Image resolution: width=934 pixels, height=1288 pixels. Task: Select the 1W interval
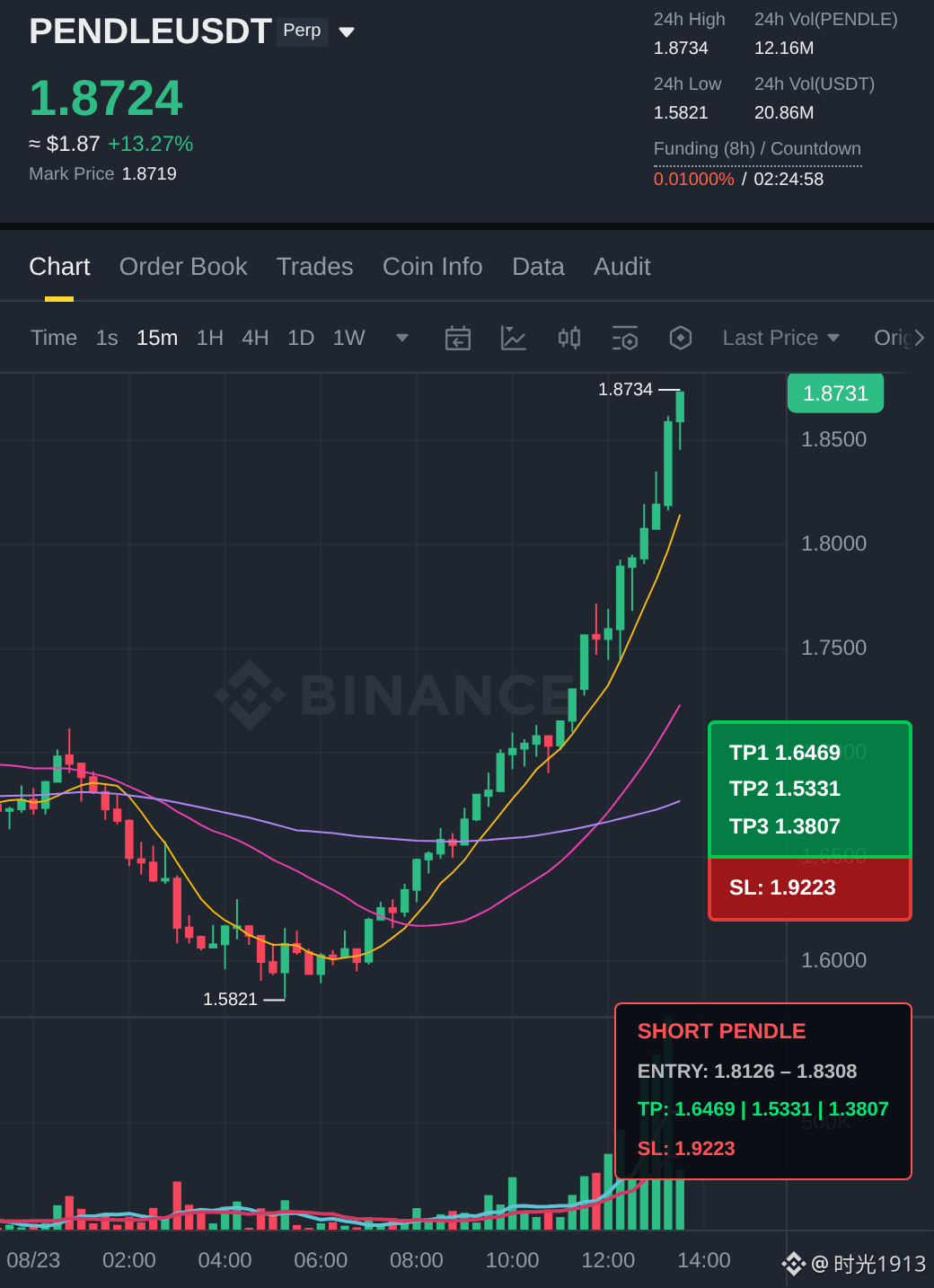348,338
